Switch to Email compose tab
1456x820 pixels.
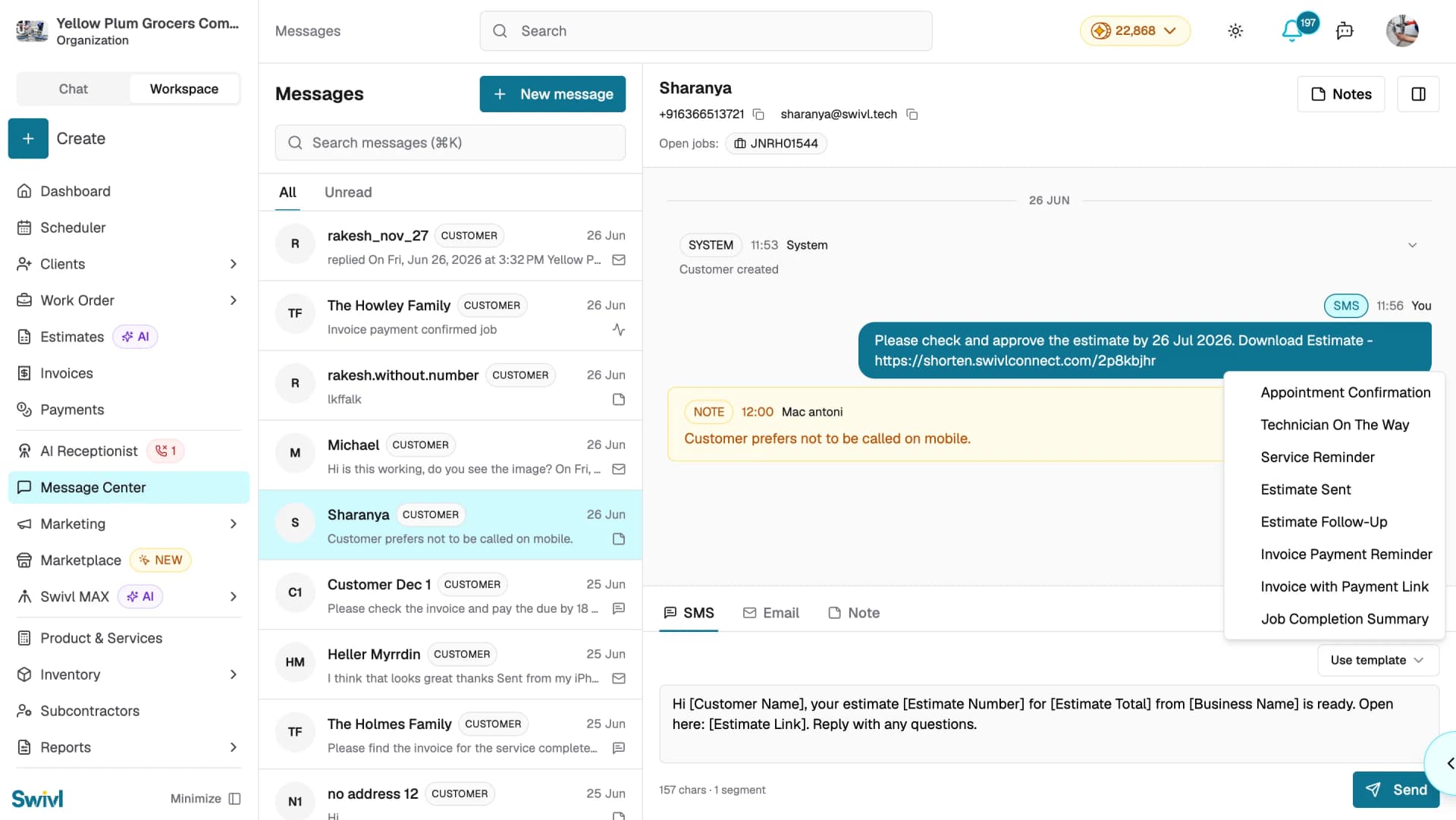click(x=770, y=613)
